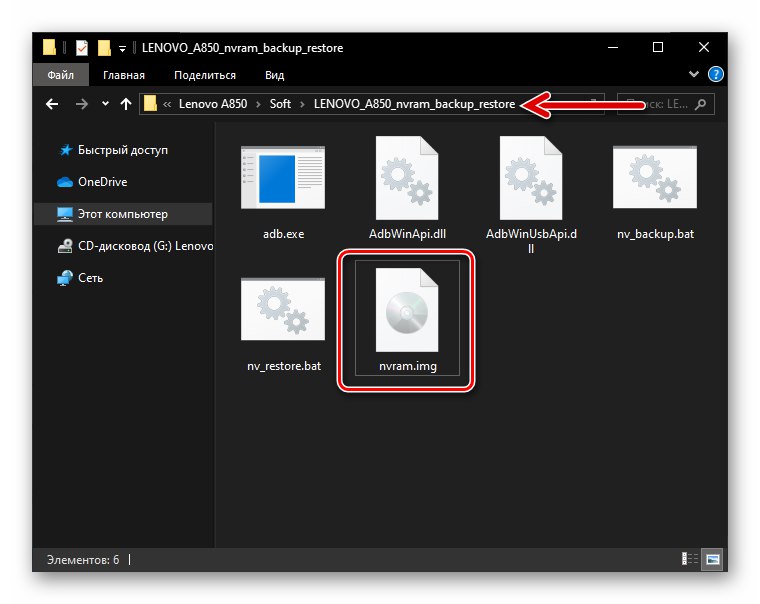Expand the ribbon with the chevron
760x604 pixels.
694,74
